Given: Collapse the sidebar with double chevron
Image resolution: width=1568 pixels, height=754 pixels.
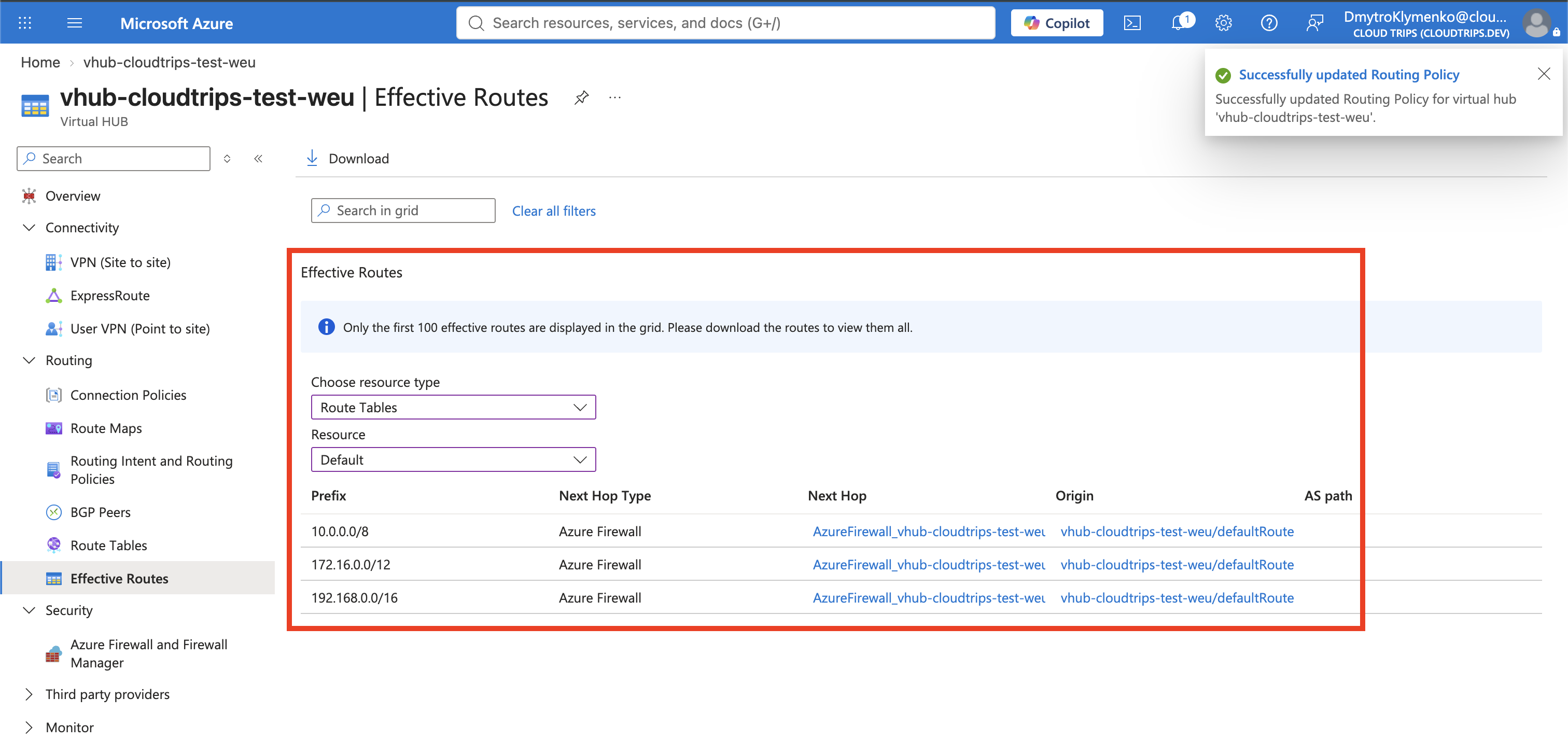Looking at the screenshot, I should 258,159.
